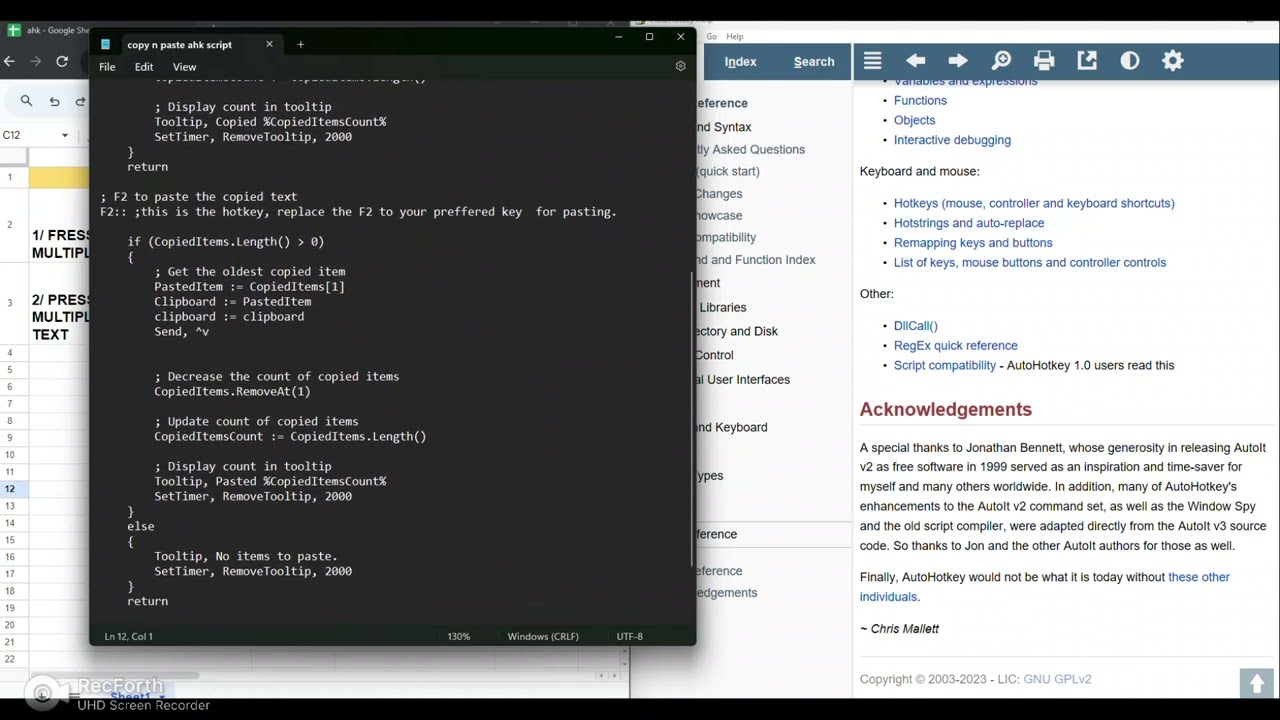
Task: Select 'nd Syntax' item in help sidebar
Action: 724,127
